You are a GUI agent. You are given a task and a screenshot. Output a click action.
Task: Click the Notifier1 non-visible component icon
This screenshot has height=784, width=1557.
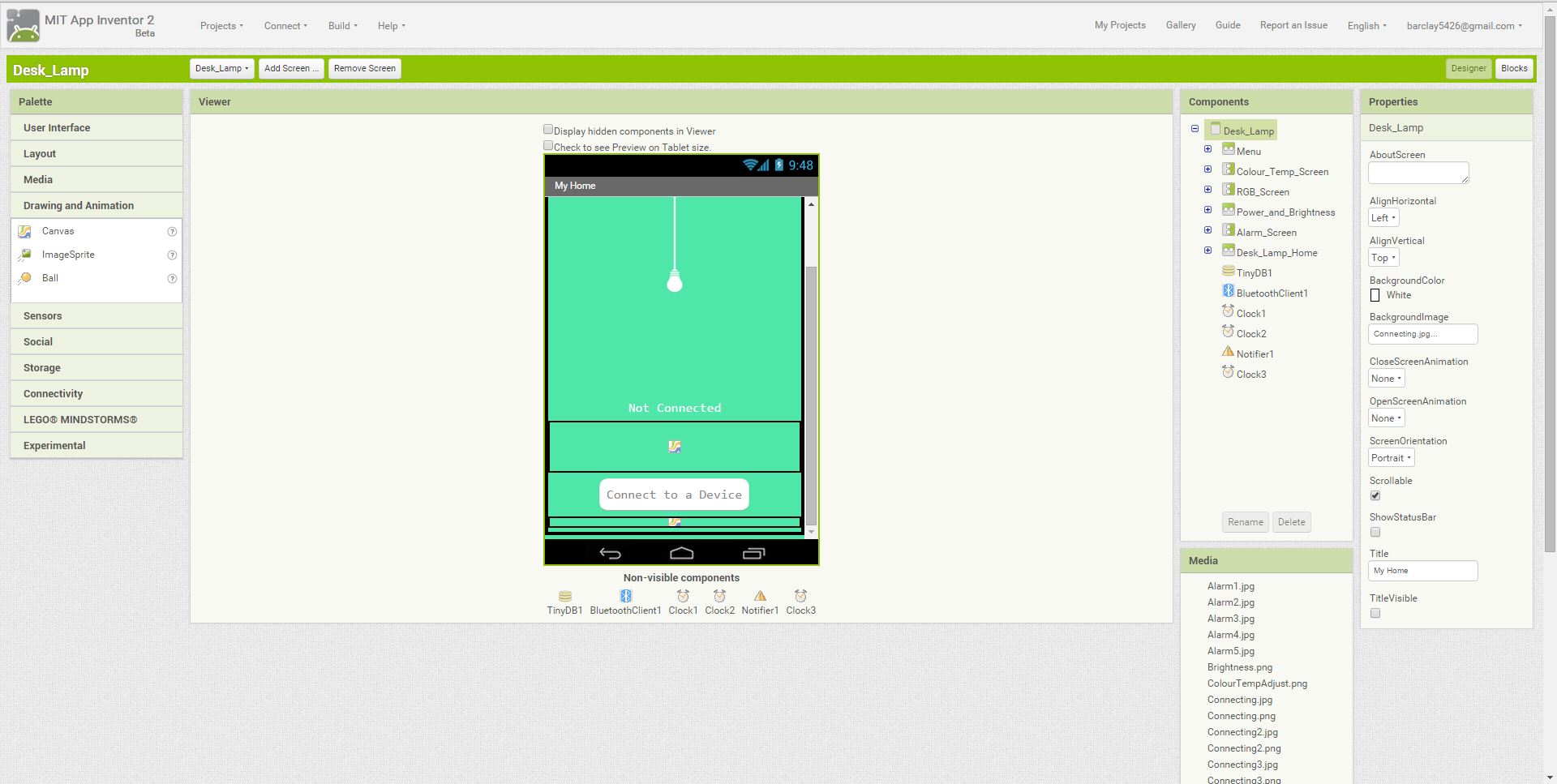pos(760,596)
